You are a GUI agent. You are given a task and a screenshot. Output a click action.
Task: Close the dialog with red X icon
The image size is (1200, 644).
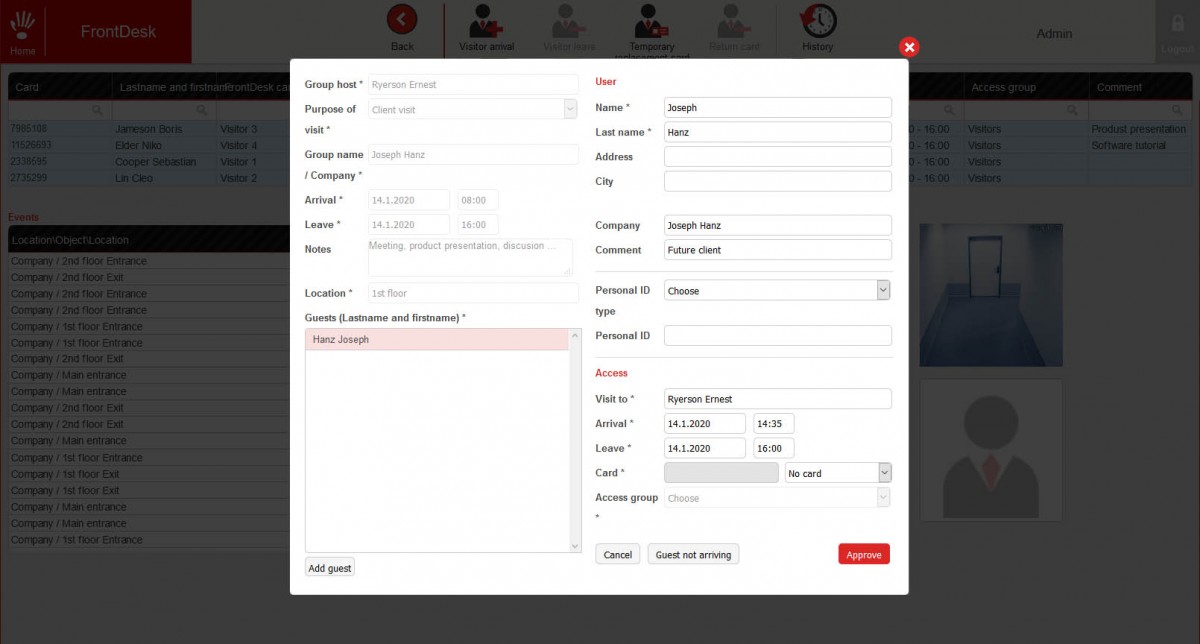pos(909,47)
